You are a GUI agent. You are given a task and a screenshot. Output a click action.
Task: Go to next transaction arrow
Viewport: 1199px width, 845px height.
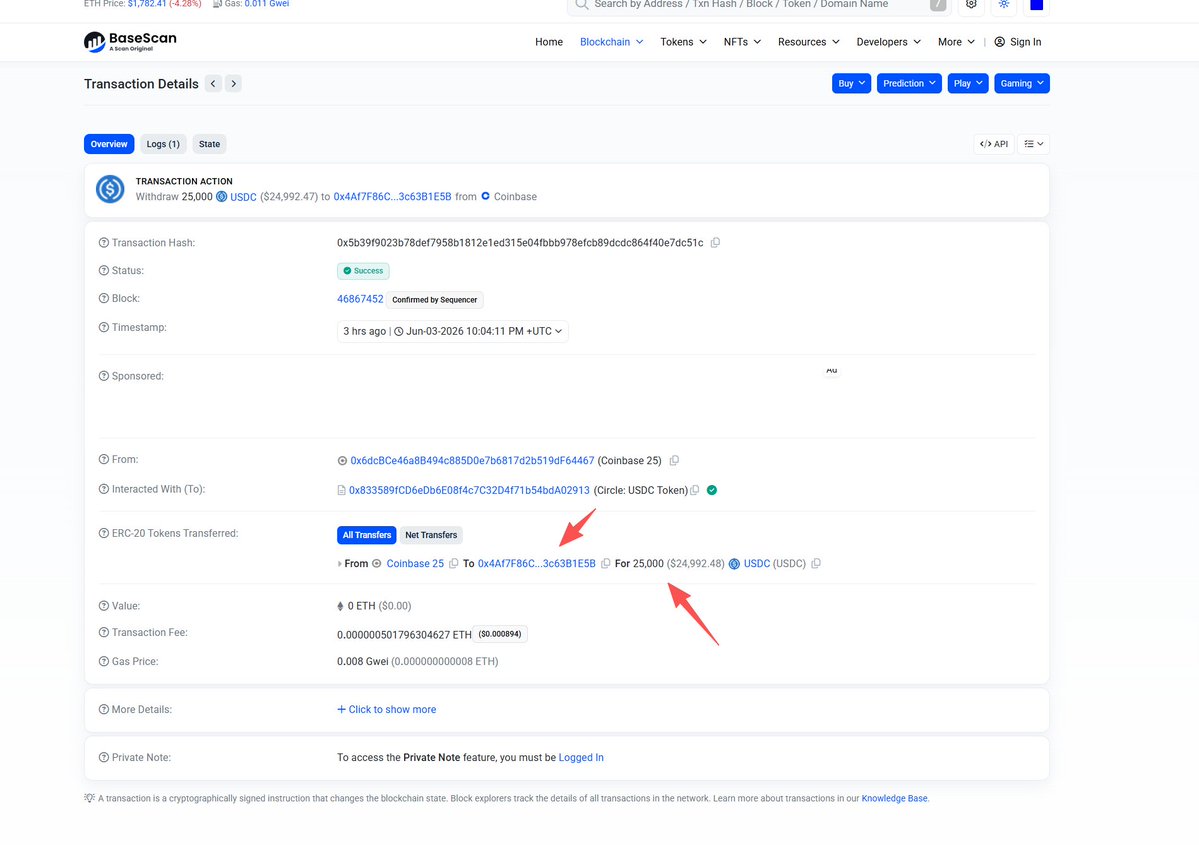[x=233, y=83]
